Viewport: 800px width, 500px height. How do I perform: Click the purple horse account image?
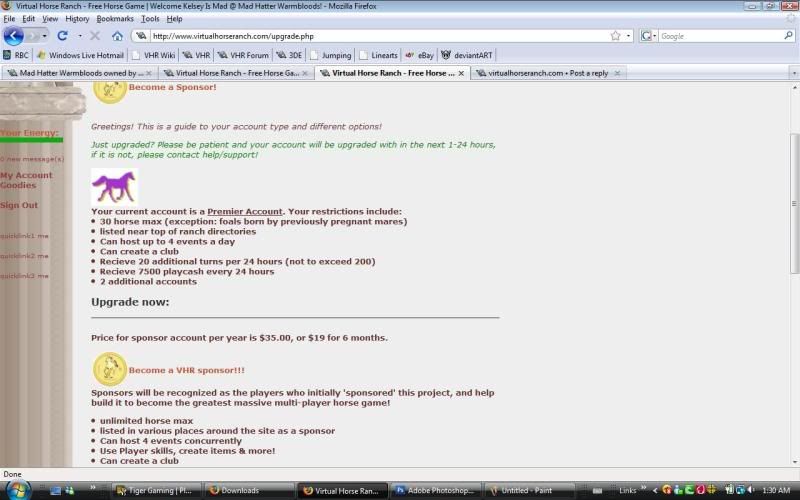point(114,187)
